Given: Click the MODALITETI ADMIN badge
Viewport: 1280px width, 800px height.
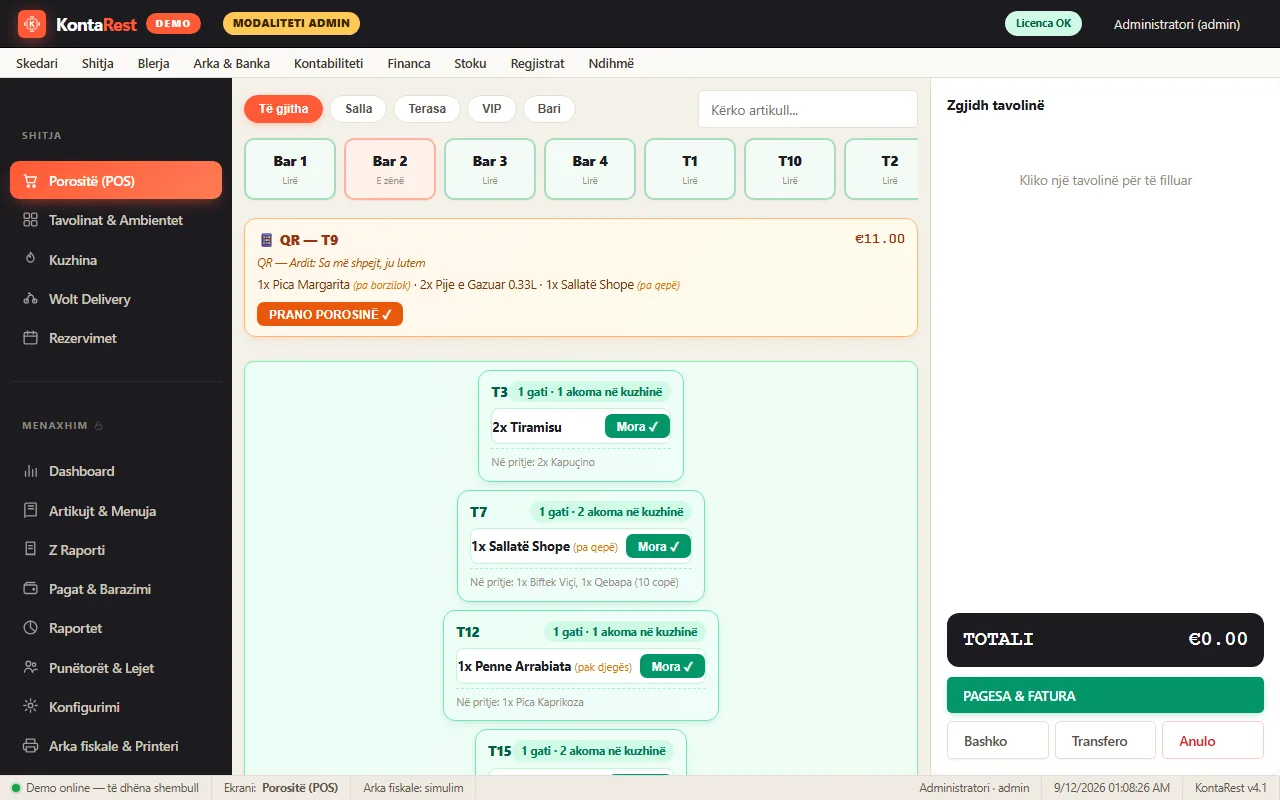Looking at the screenshot, I should click(x=291, y=24).
